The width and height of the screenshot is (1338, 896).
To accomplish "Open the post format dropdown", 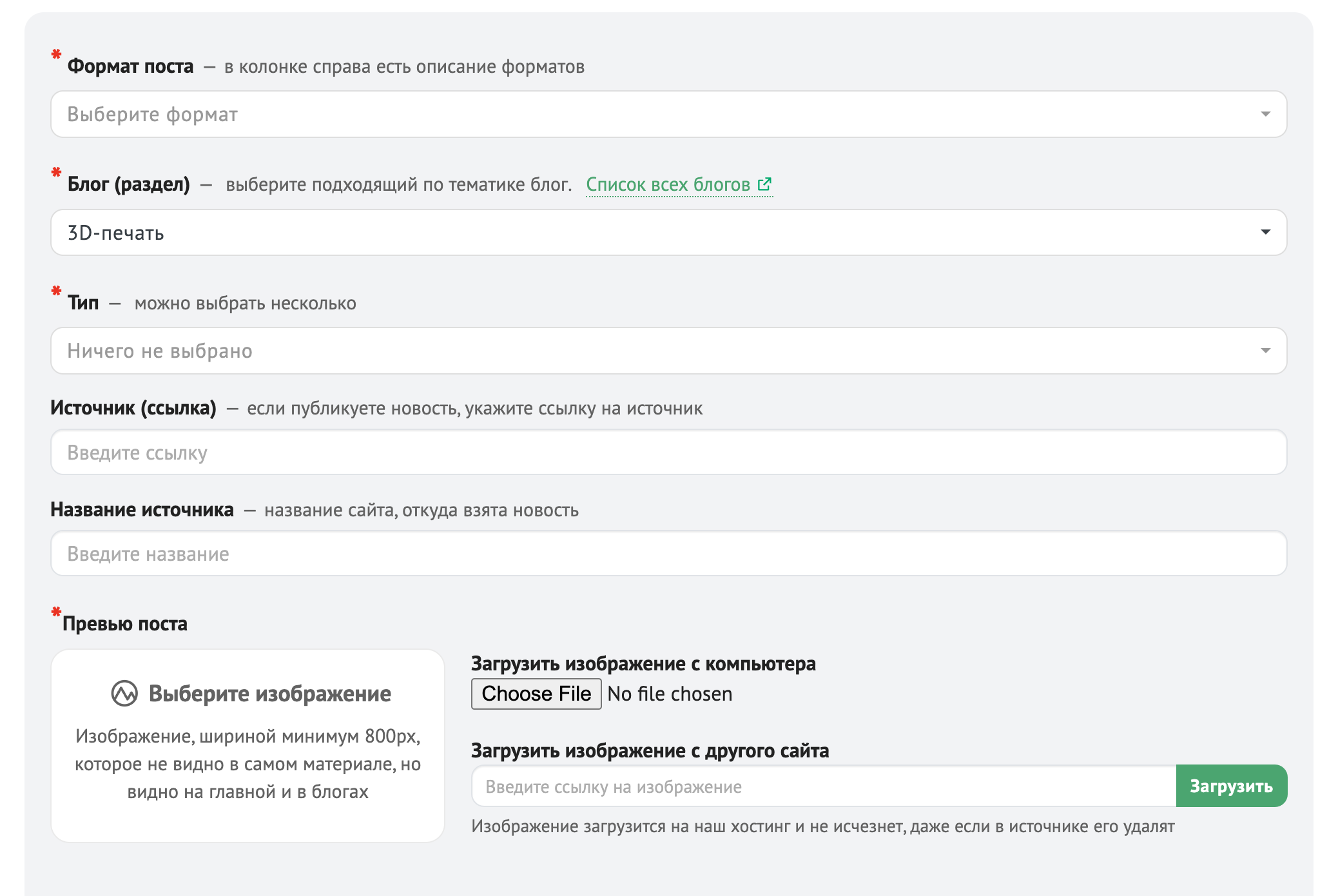I will coord(668,114).
